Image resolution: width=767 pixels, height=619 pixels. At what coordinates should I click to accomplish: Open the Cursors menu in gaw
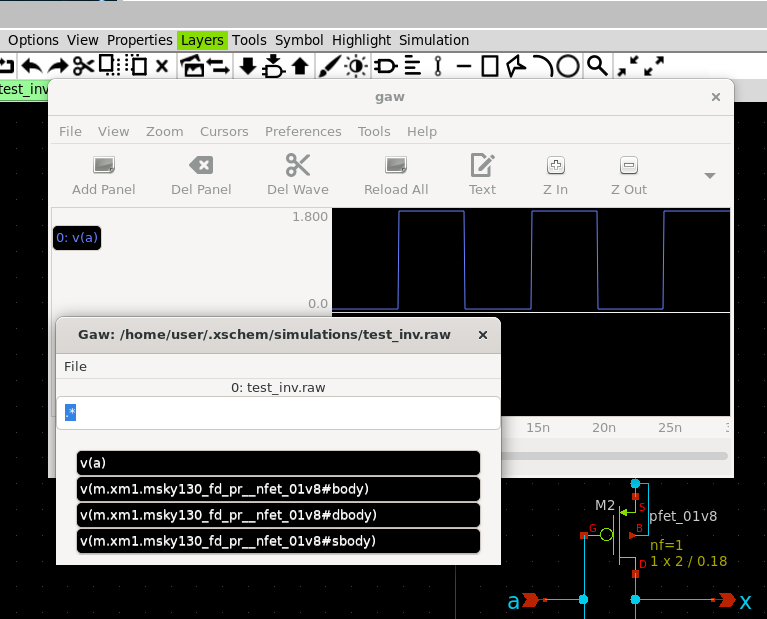click(x=224, y=131)
